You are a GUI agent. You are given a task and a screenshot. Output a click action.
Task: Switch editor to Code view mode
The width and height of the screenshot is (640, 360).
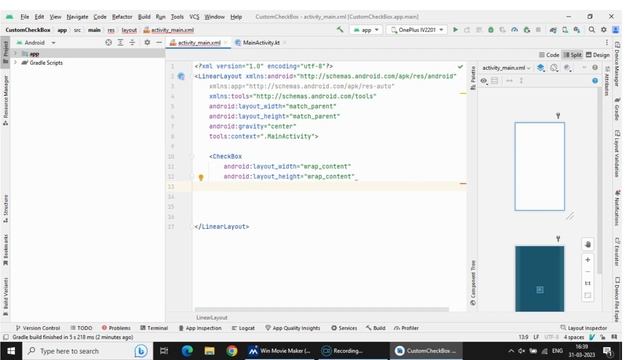pyautogui.click(x=549, y=55)
